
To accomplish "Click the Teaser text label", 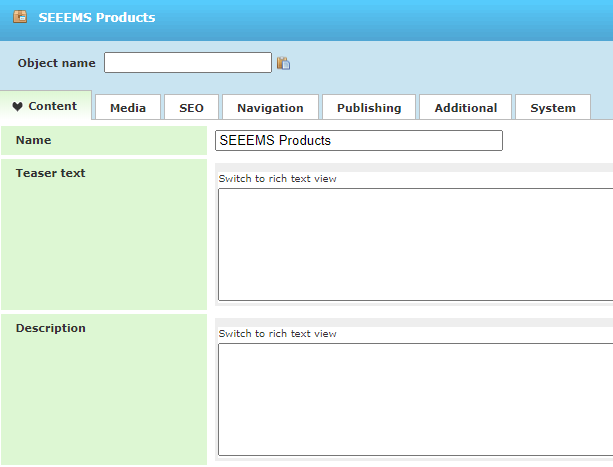I will click(50, 173).
